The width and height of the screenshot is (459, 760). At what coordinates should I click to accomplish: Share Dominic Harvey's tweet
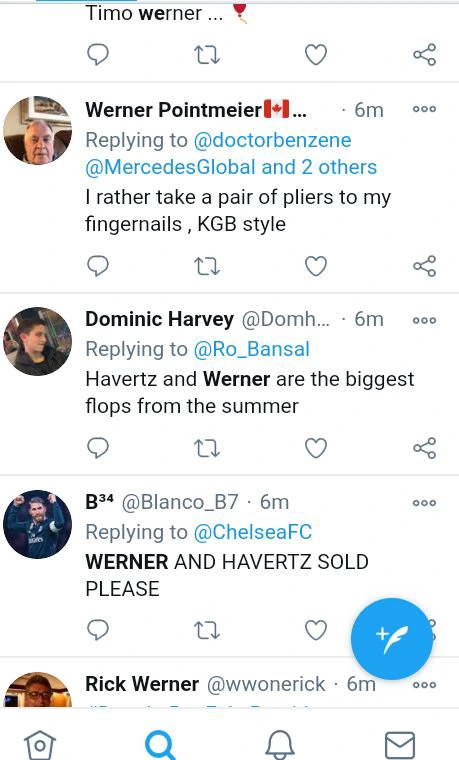pyautogui.click(x=425, y=448)
